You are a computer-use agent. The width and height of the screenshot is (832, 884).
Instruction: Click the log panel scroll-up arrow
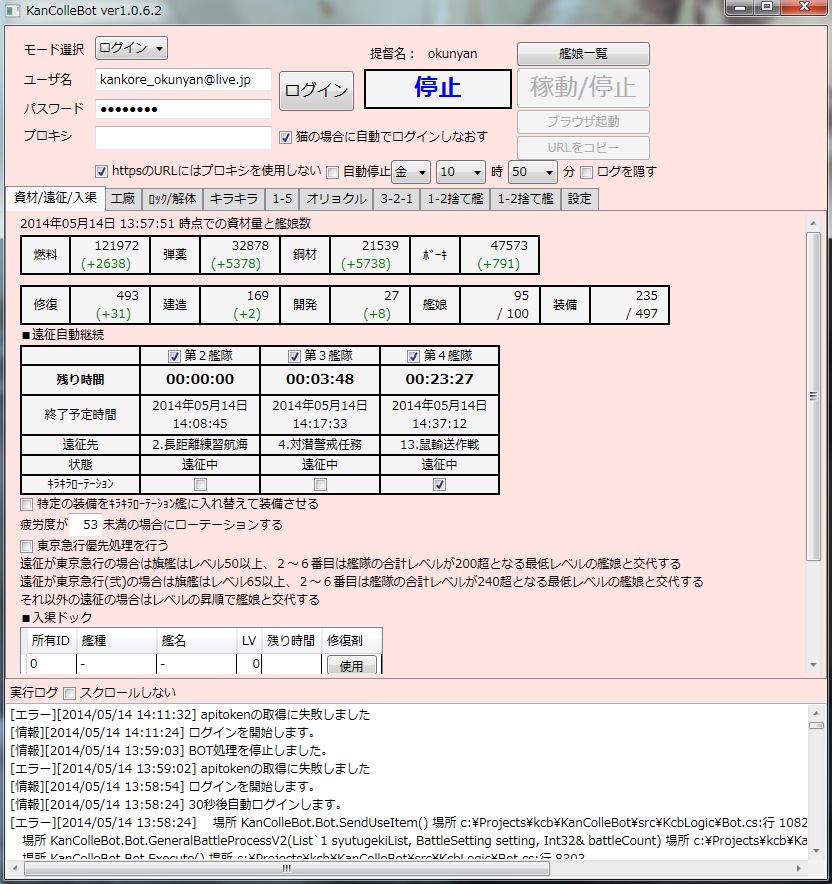point(816,713)
